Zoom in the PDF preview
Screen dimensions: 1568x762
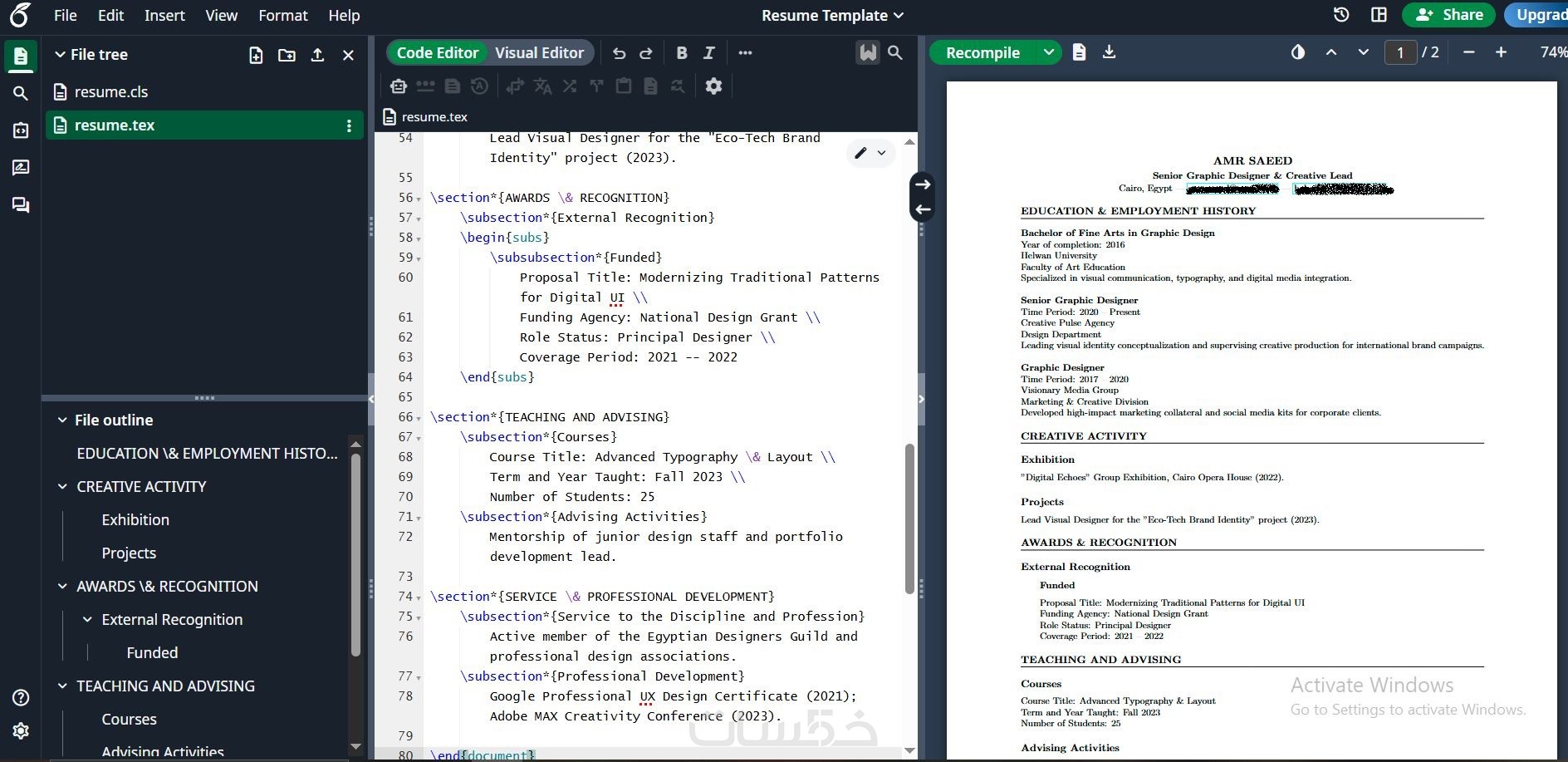pos(1501,52)
